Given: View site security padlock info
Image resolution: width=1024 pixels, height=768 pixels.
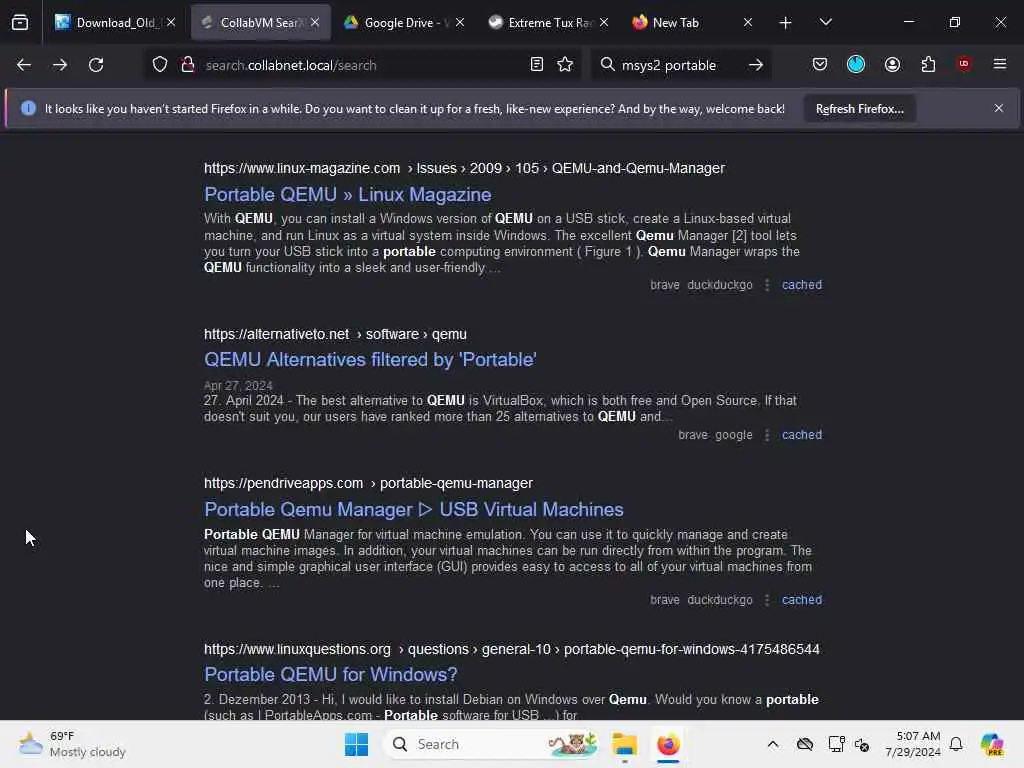Looking at the screenshot, I should click(x=188, y=65).
